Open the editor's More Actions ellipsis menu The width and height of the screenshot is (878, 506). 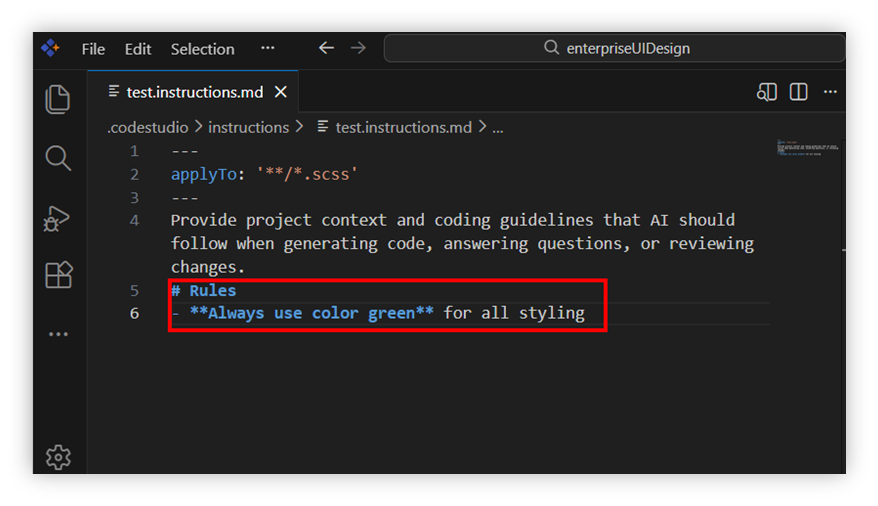[830, 92]
